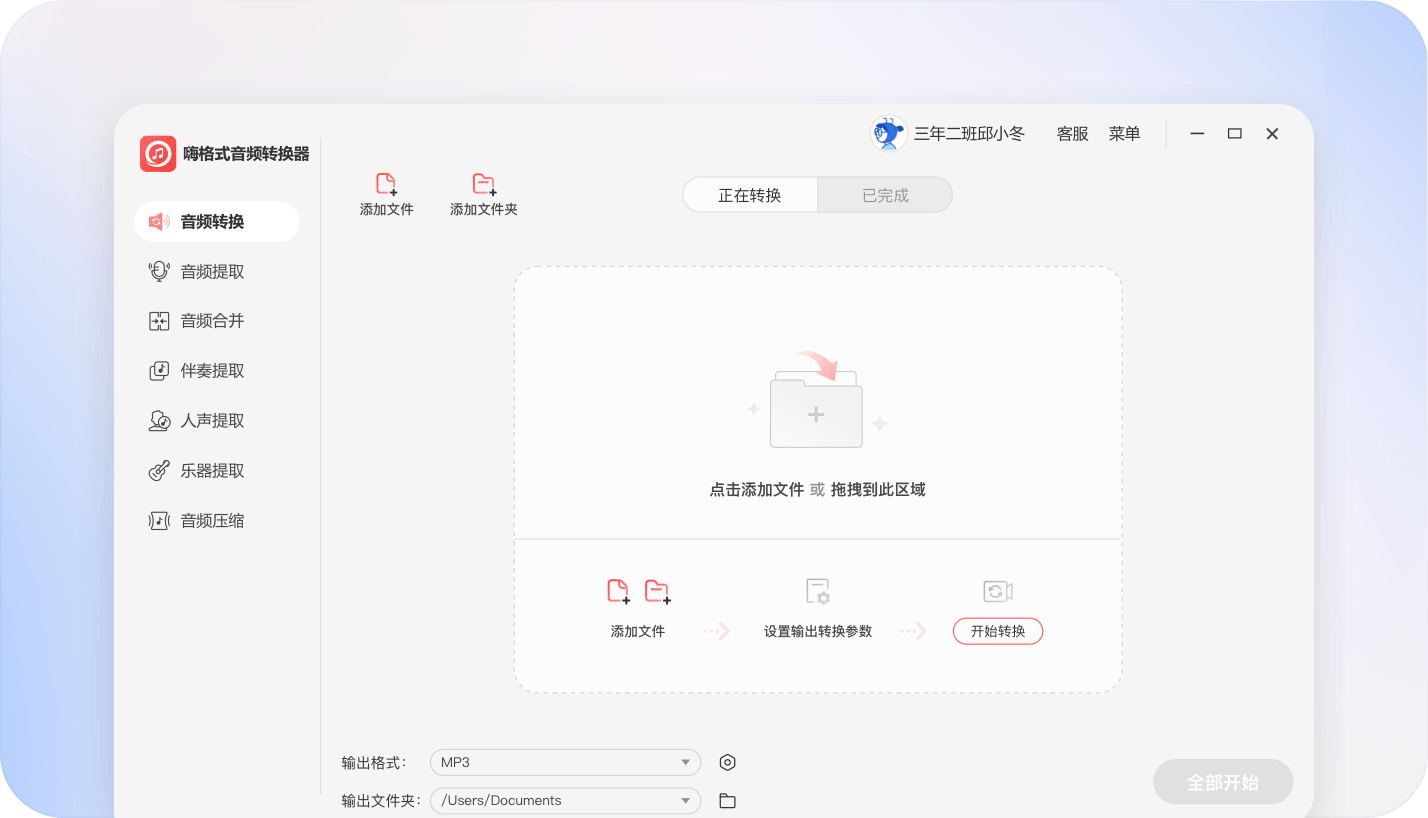Click the user avatar icon
1428x818 pixels.
click(888, 133)
